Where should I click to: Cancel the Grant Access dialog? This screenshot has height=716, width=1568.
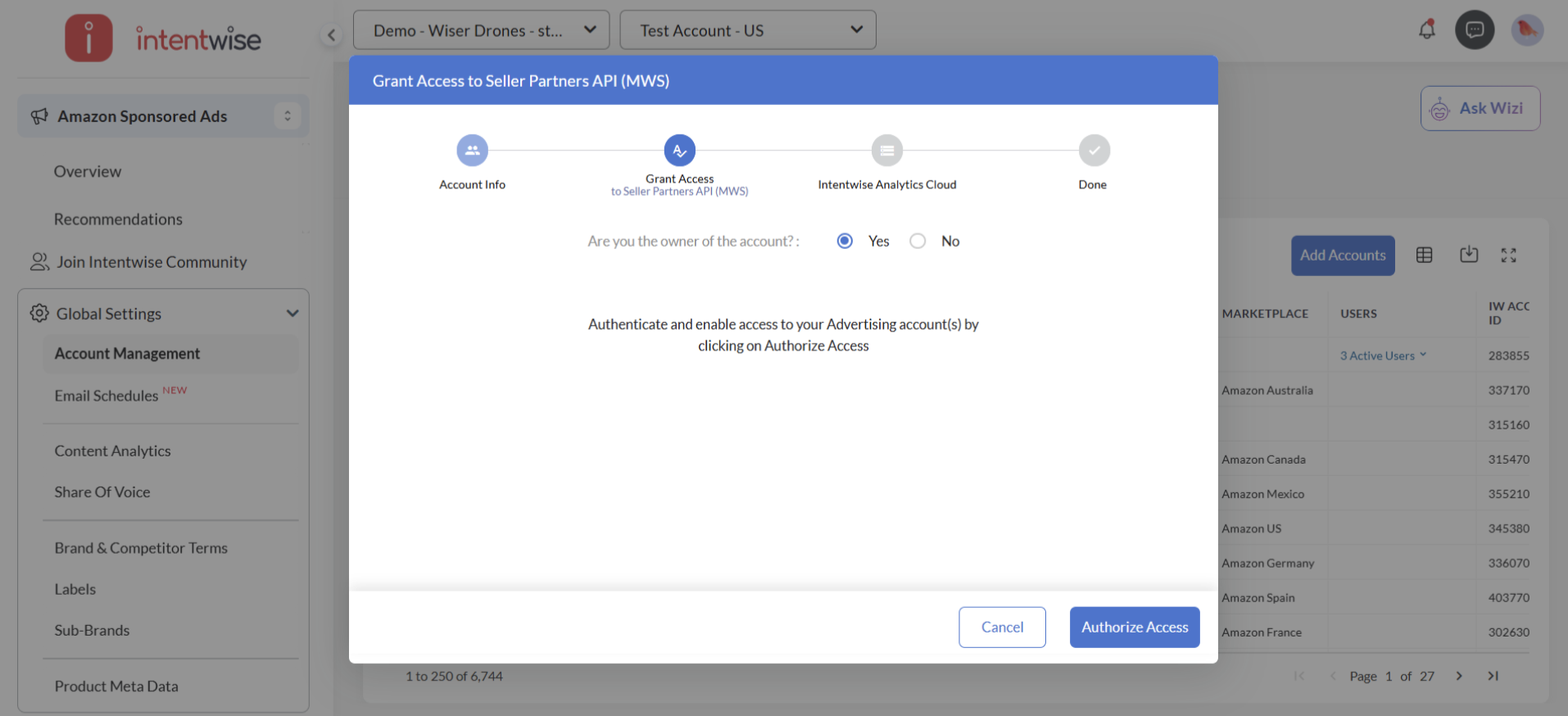point(1001,628)
